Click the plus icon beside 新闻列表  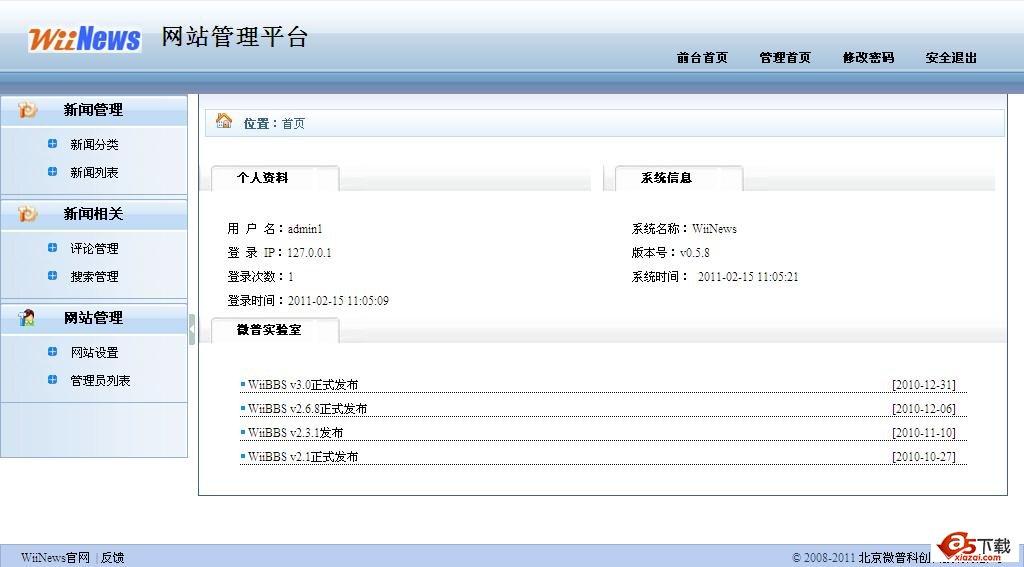tap(52, 172)
